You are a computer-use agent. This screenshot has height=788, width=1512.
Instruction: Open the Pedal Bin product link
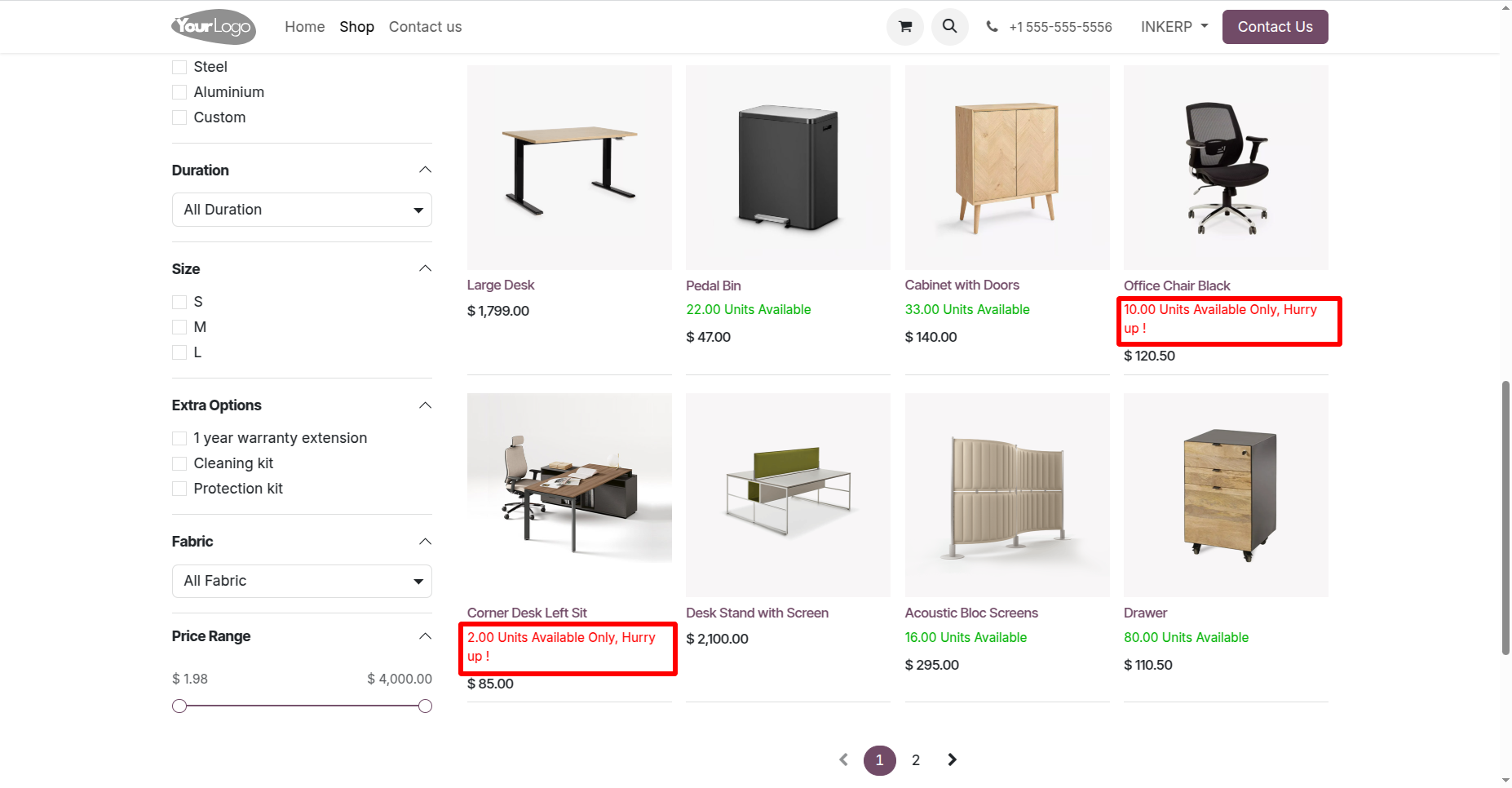[x=713, y=286]
